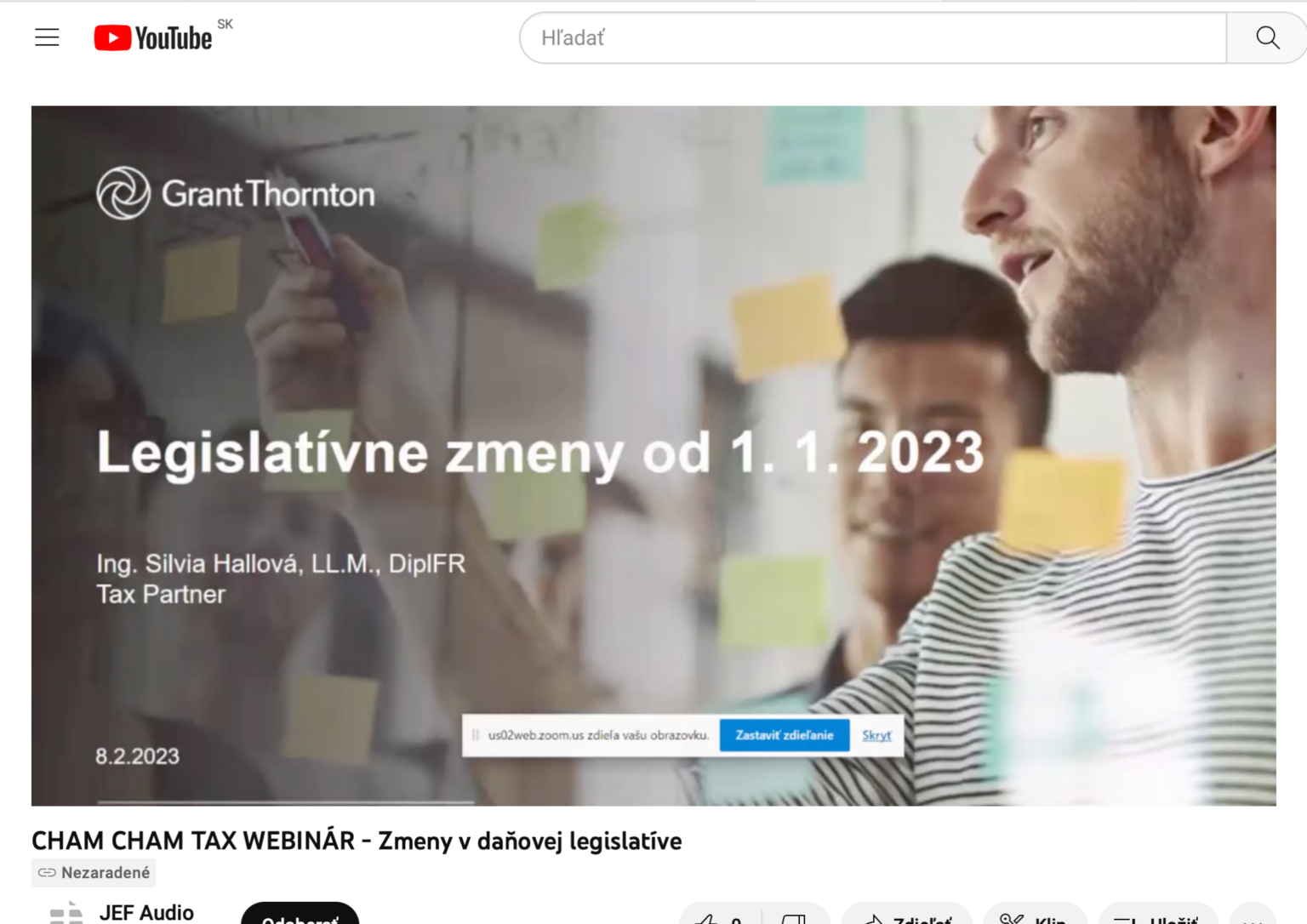
Task: Create a clip with Klip button
Action: point(1035,917)
